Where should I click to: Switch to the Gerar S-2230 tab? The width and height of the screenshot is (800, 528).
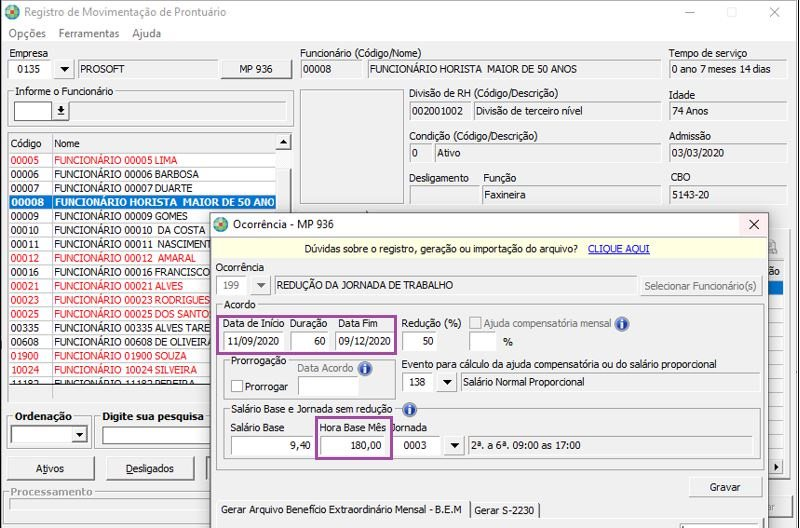point(503,510)
